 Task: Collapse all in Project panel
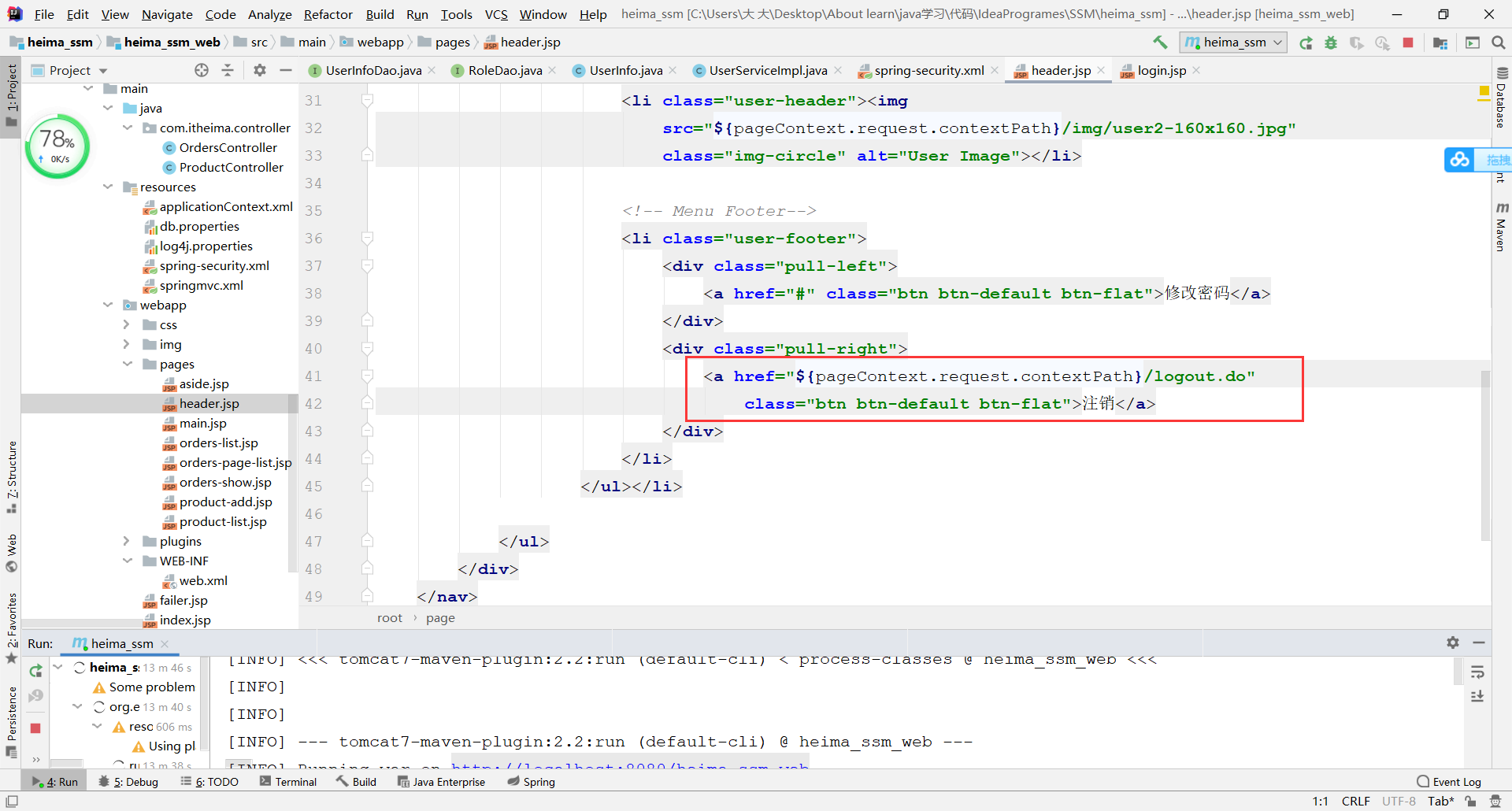(228, 70)
